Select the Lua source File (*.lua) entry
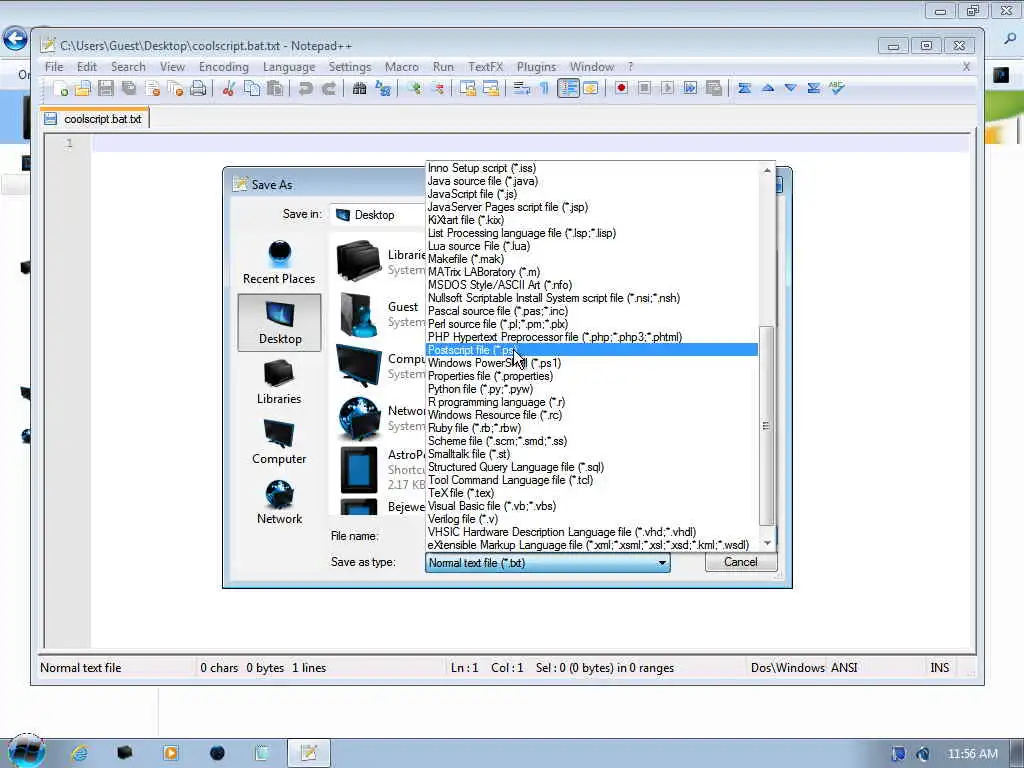The image size is (1024, 768). pos(592,246)
